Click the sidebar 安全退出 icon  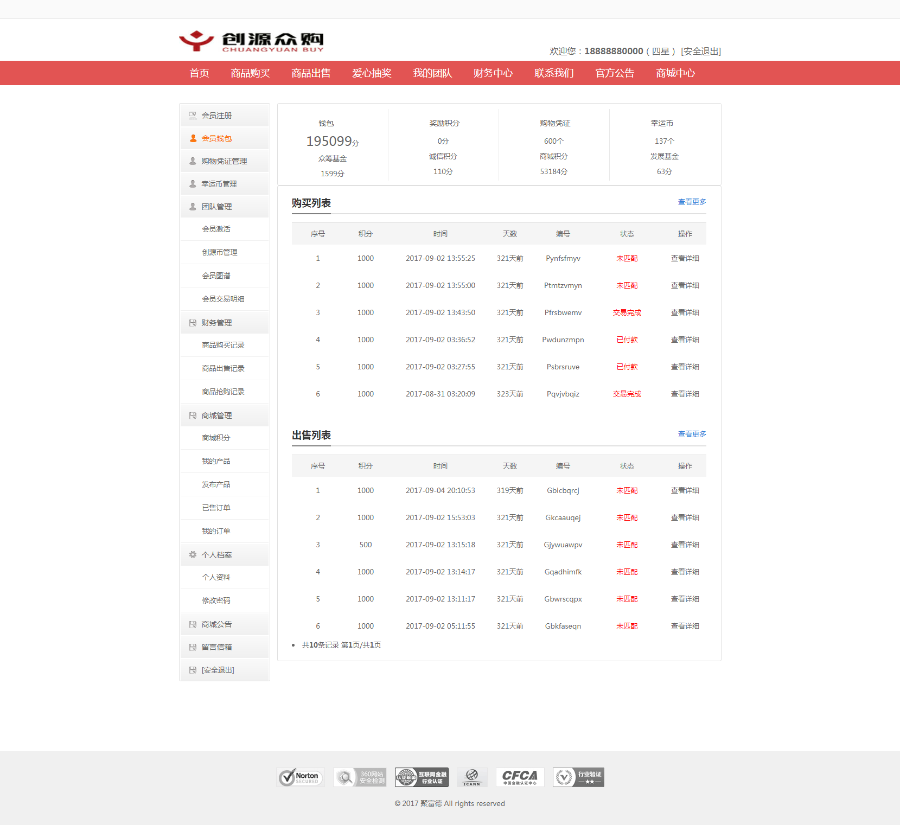pyautogui.click(x=193, y=670)
